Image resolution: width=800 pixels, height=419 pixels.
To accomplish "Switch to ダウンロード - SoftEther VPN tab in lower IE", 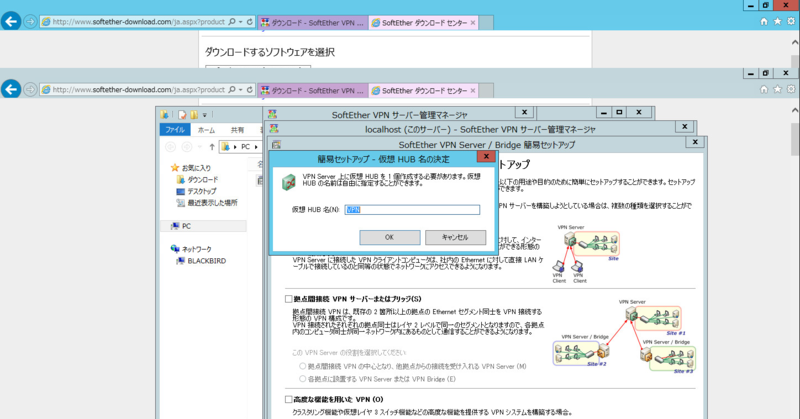I will tap(313, 90).
